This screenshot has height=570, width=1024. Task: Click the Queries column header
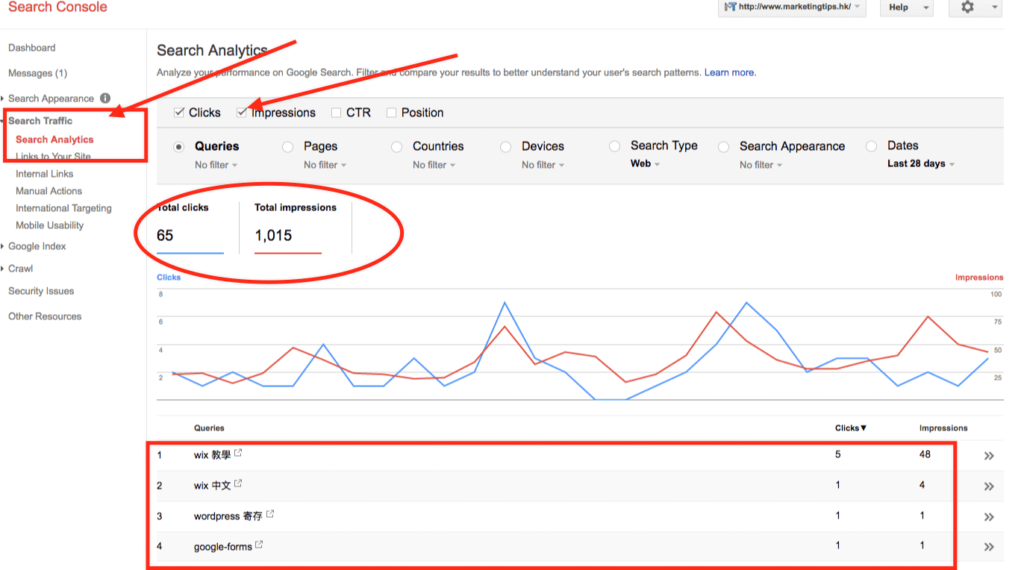[x=209, y=428]
